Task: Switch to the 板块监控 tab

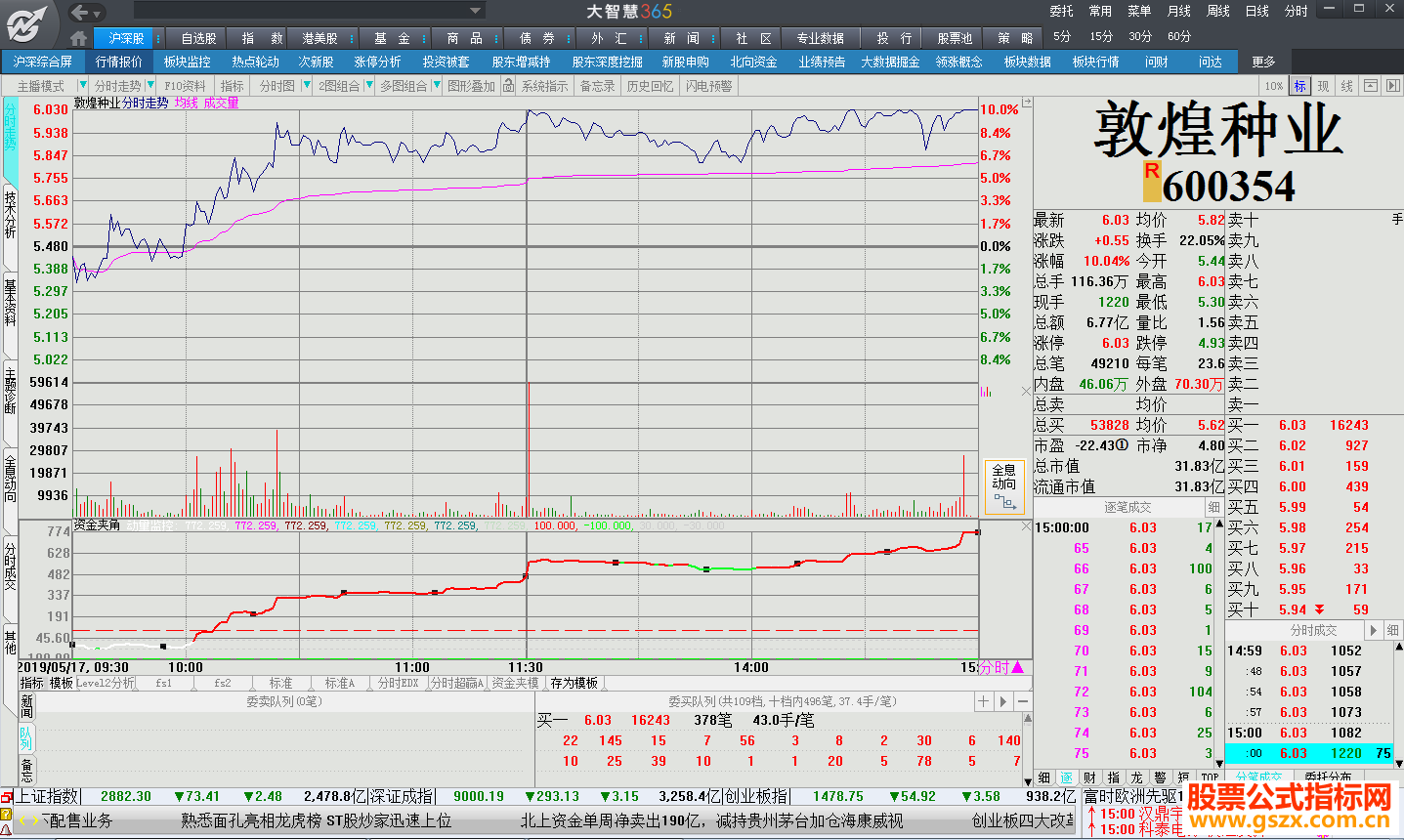Action: pyautogui.click(x=187, y=62)
